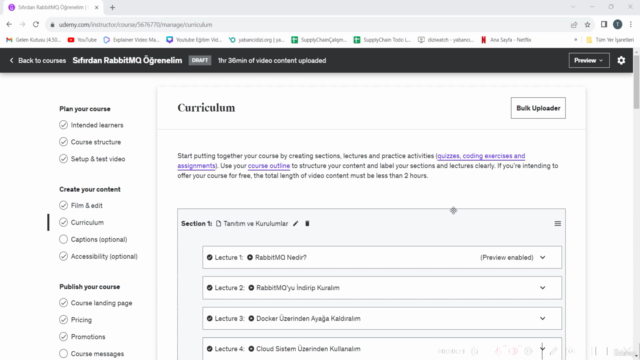Go back with browser back arrow
640x360 pixels.
(x=9, y=24)
